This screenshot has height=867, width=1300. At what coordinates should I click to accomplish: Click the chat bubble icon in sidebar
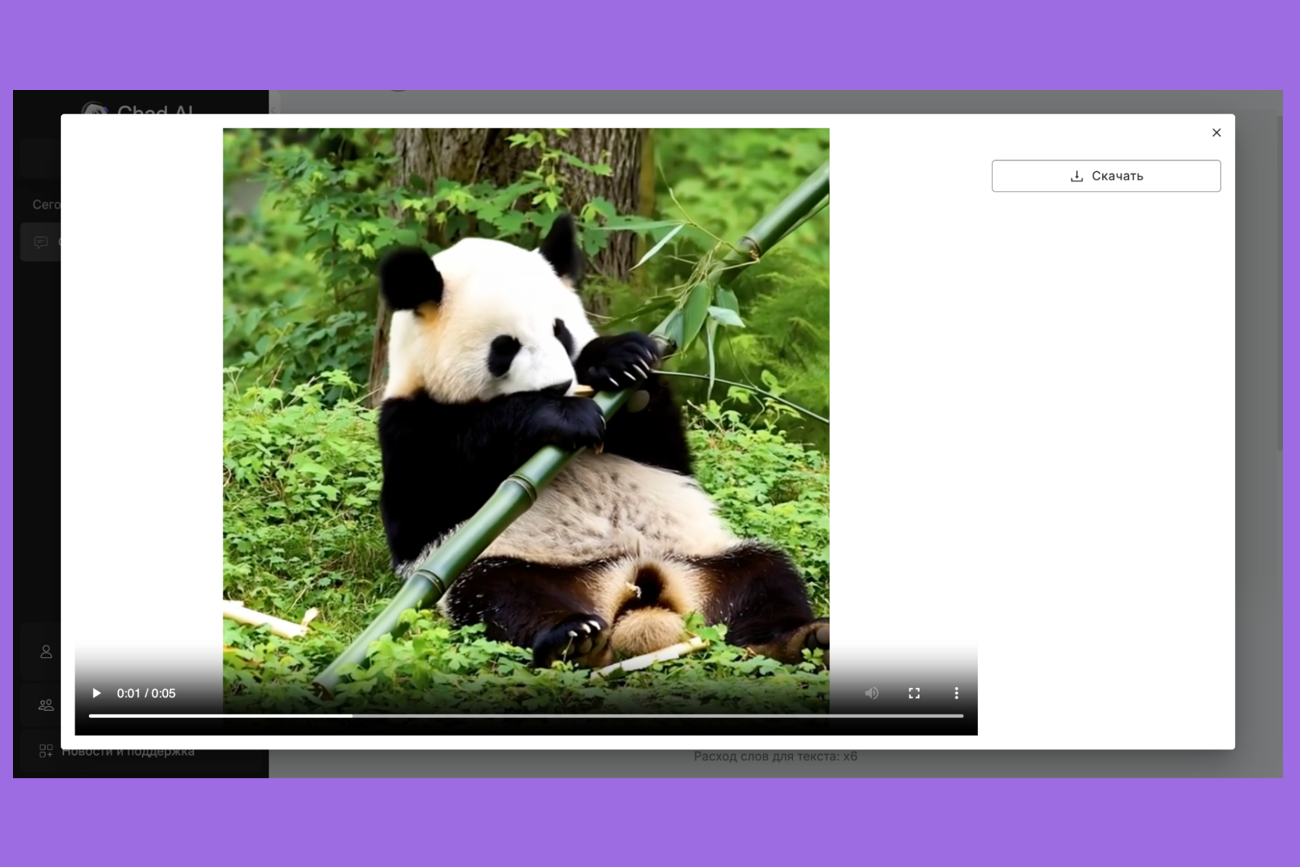tap(41, 242)
